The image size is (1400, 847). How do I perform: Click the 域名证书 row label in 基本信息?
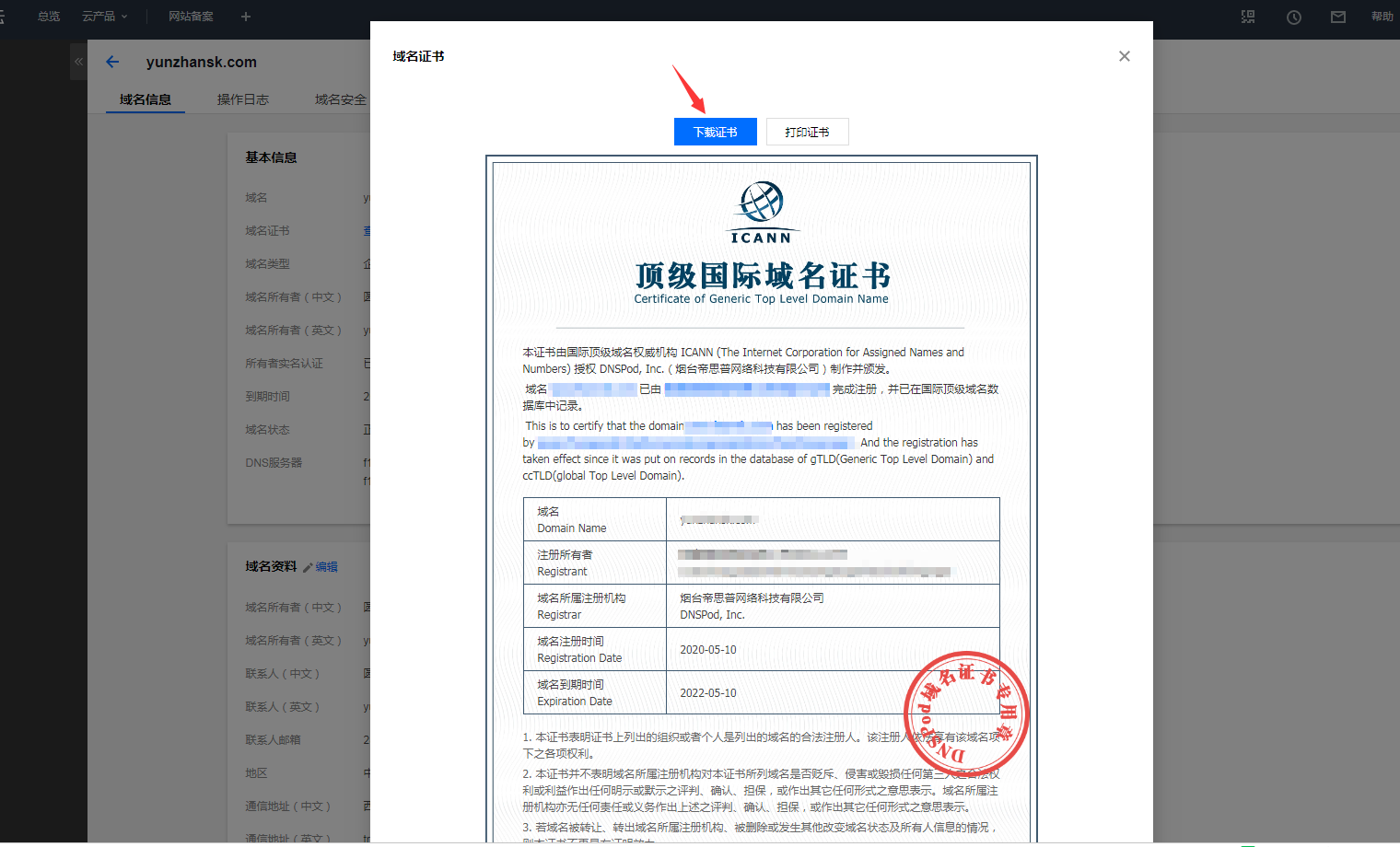pyautogui.click(x=267, y=231)
